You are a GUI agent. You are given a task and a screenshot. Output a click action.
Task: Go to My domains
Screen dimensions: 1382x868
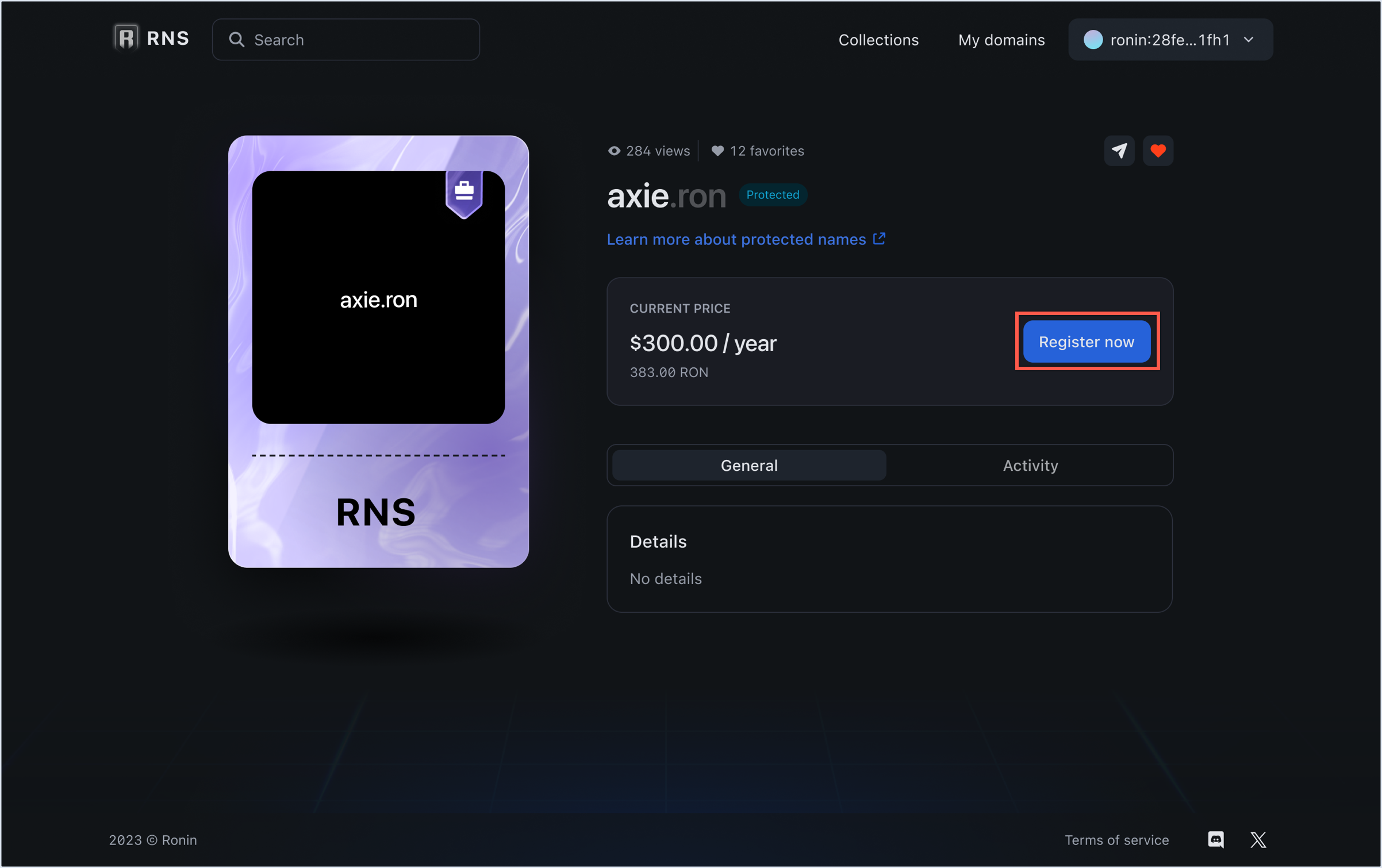[x=1001, y=40]
